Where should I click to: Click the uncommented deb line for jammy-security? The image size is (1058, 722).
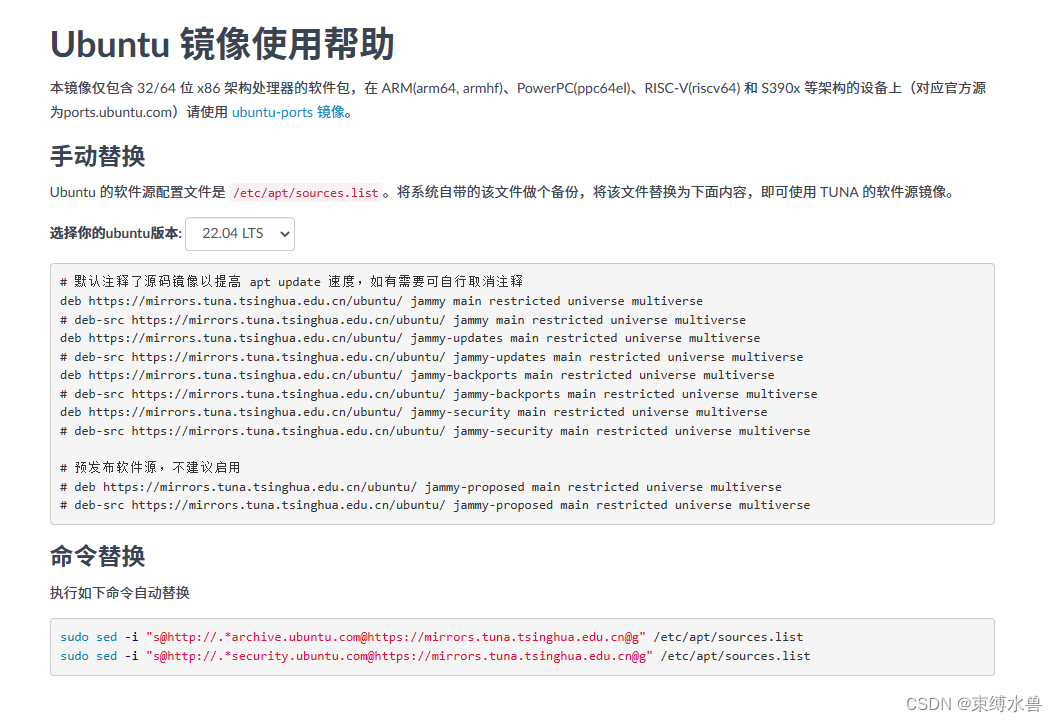coord(414,412)
